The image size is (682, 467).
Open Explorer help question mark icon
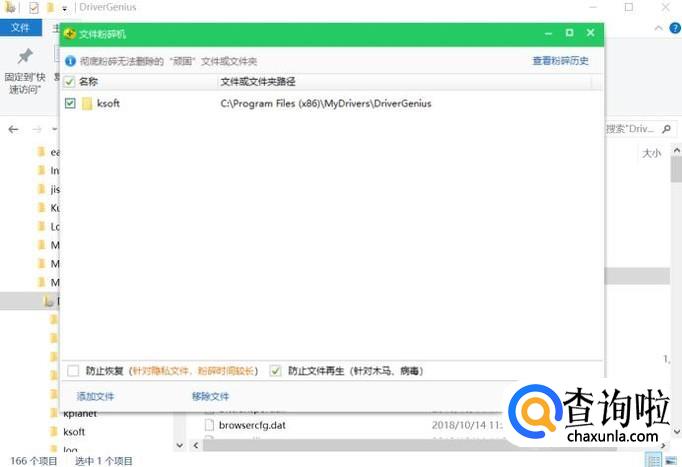[x=675, y=28]
